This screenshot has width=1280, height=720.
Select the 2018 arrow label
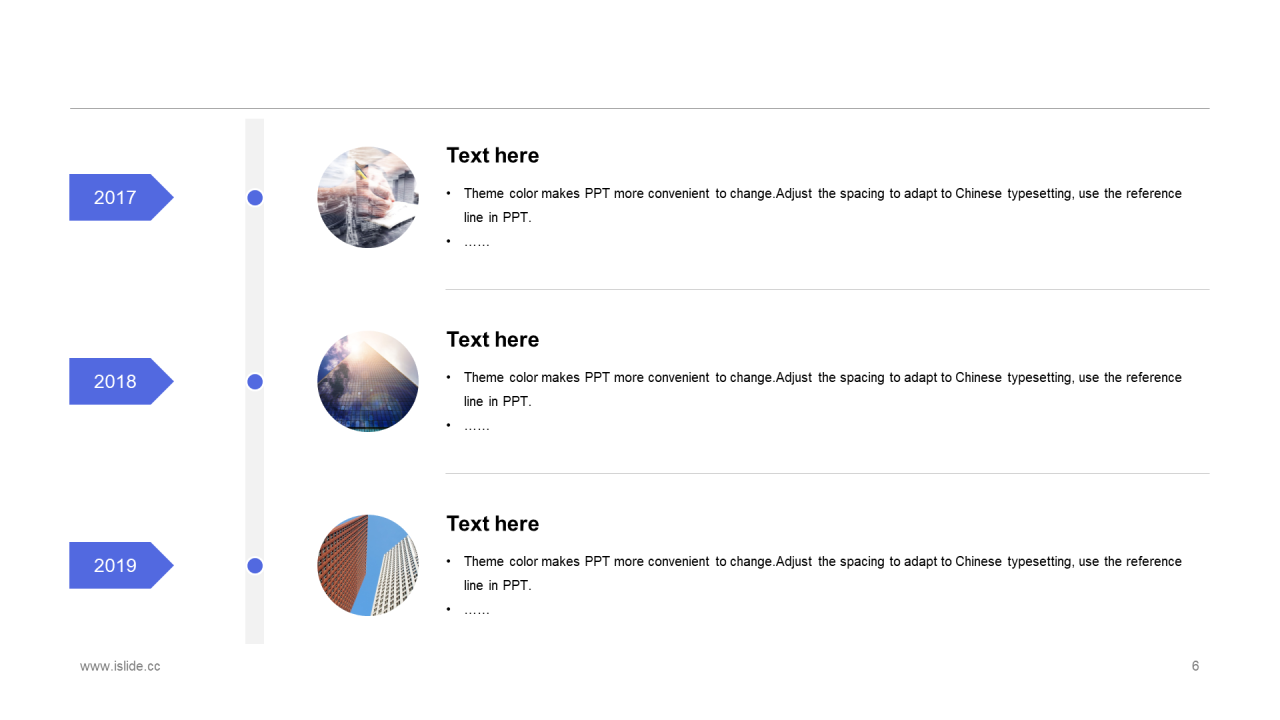117,381
